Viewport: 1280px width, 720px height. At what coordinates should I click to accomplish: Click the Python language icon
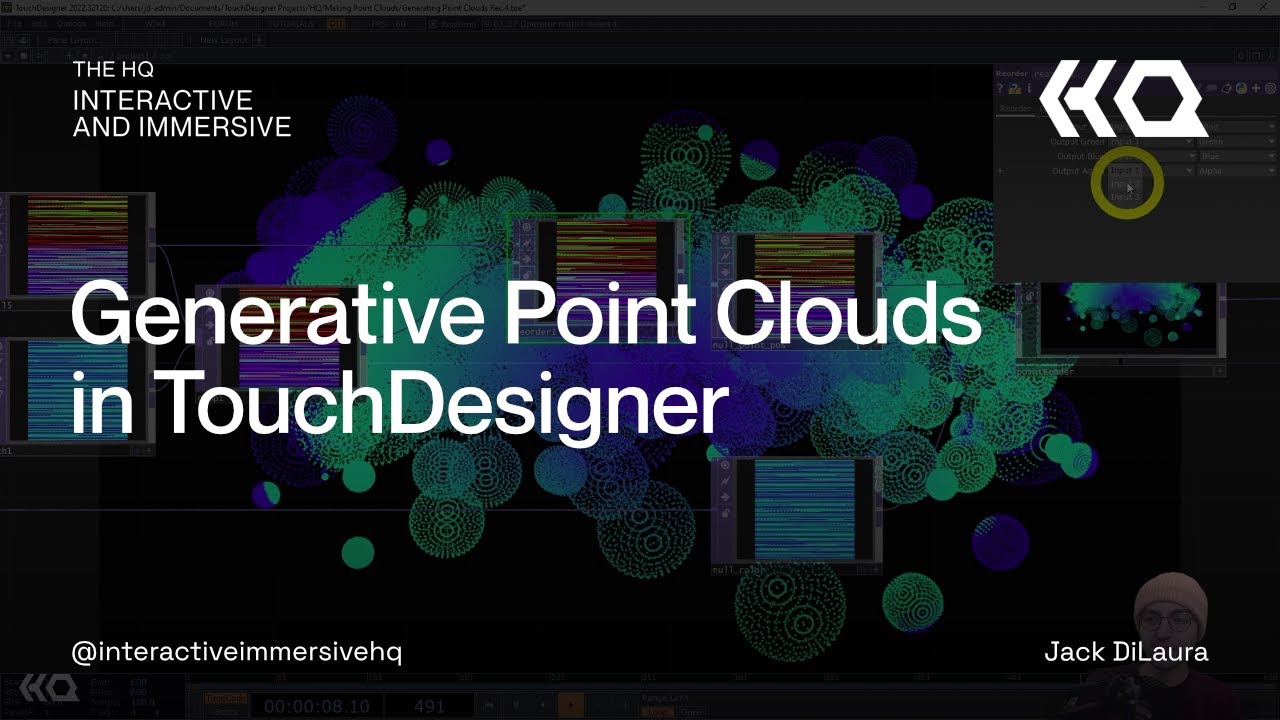pyautogui.click(x=1241, y=89)
